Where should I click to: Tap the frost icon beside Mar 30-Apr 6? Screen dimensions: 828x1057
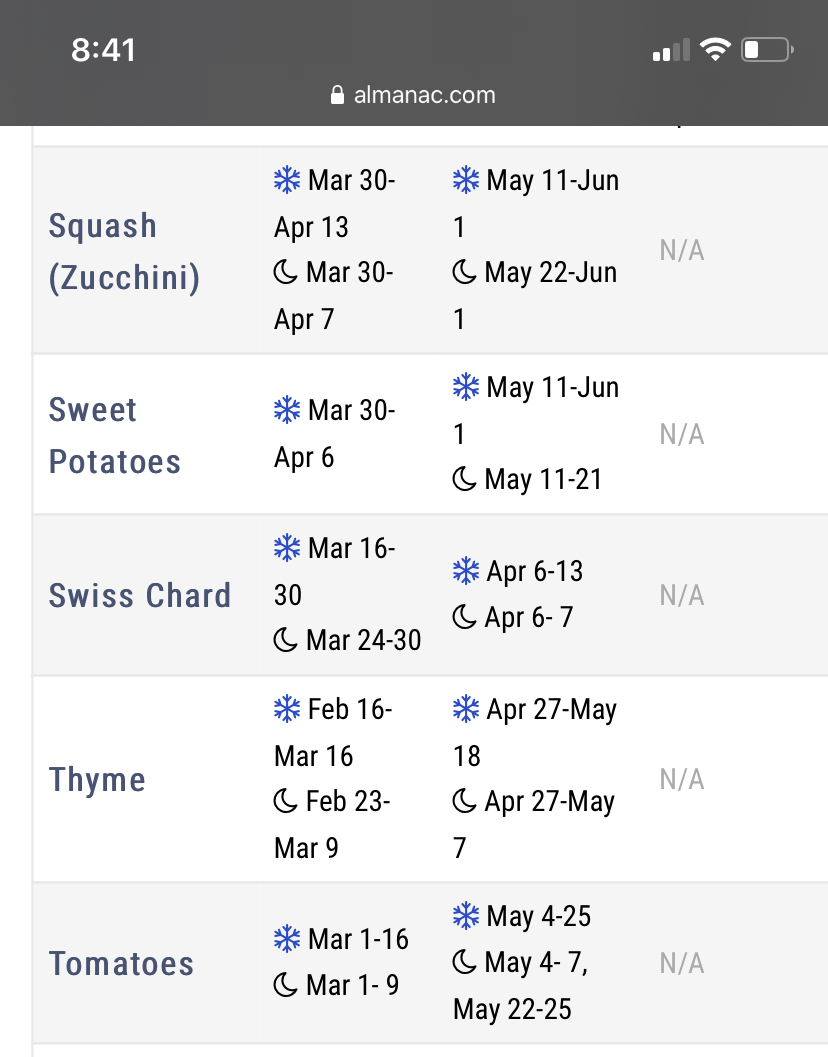287,410
